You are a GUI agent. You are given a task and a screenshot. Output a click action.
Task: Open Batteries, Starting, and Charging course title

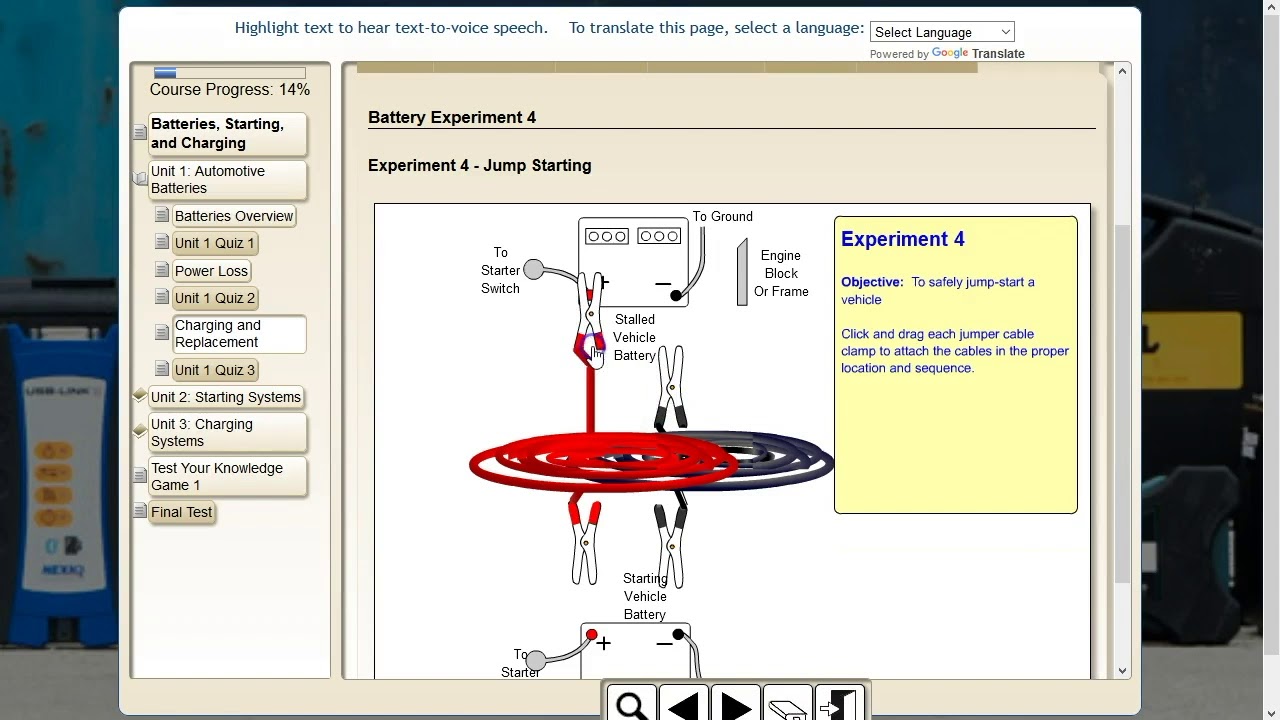[x=228, y=133]
